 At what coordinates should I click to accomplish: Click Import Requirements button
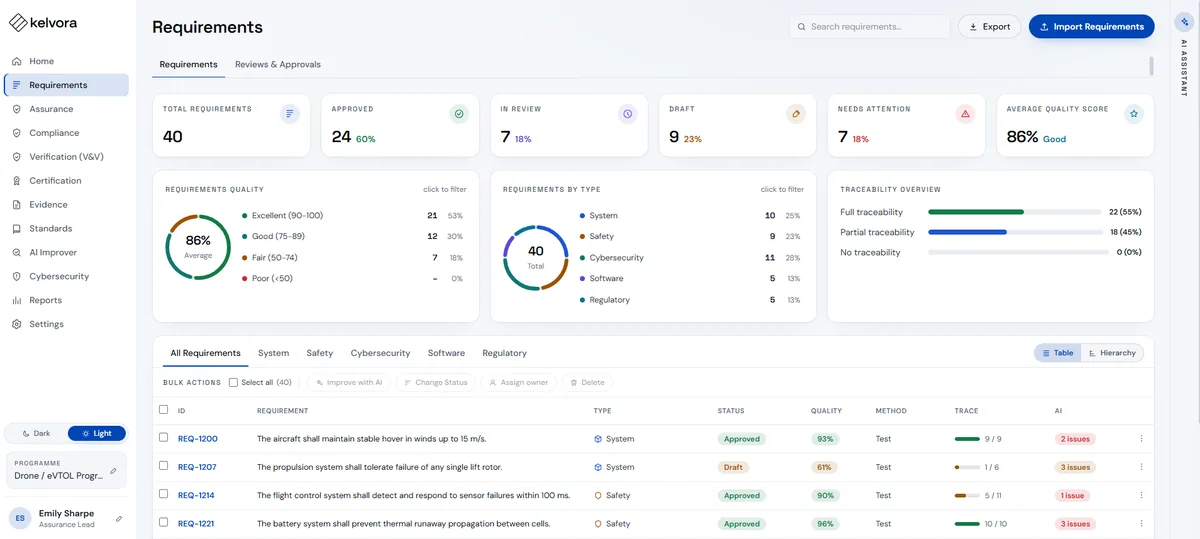[x=1091, y=27]
